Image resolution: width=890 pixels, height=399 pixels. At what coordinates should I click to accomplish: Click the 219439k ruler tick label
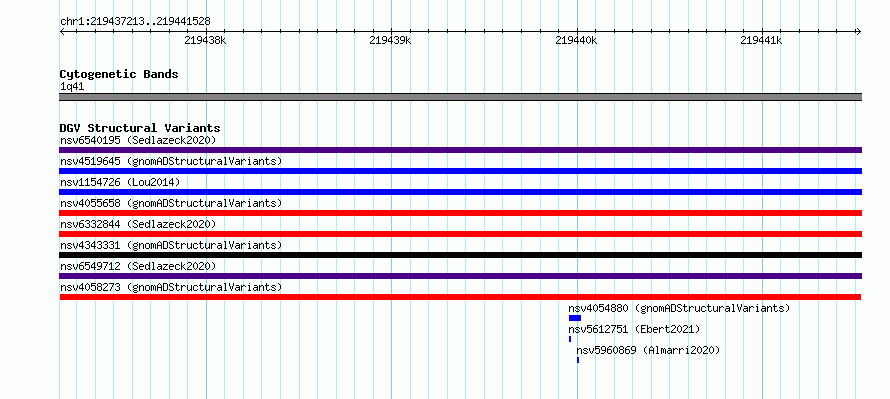coord(391,40)
